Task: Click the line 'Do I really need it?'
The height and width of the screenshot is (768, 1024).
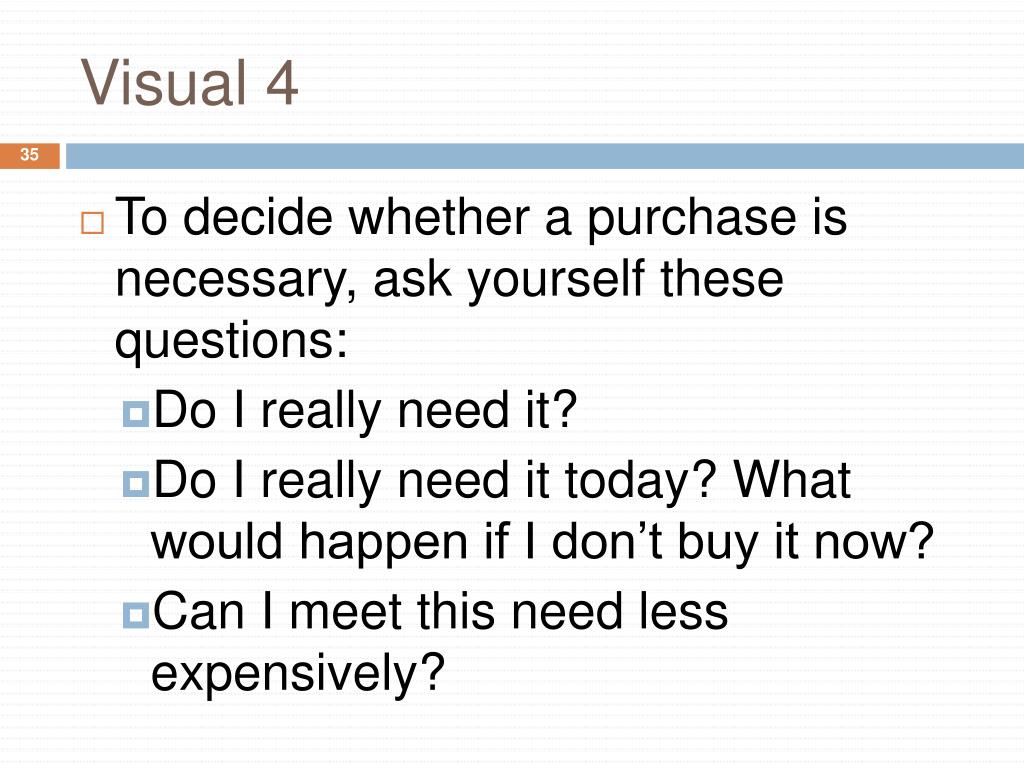Action: click(x=365, y=411)
